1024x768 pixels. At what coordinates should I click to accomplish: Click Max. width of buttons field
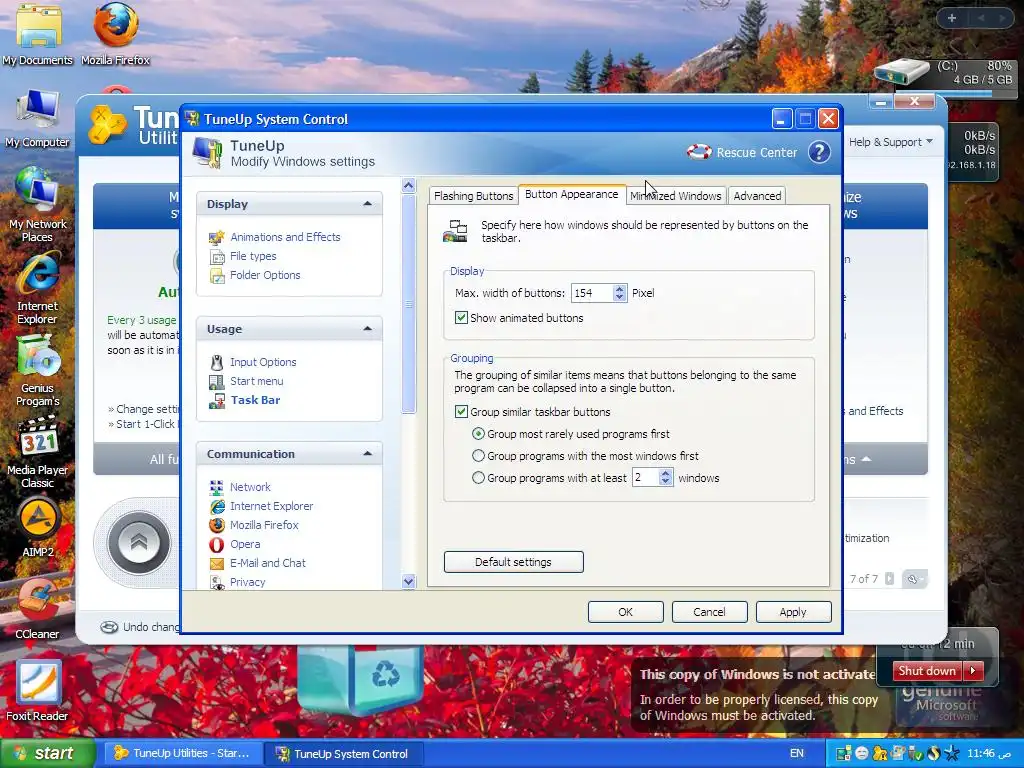592,293
